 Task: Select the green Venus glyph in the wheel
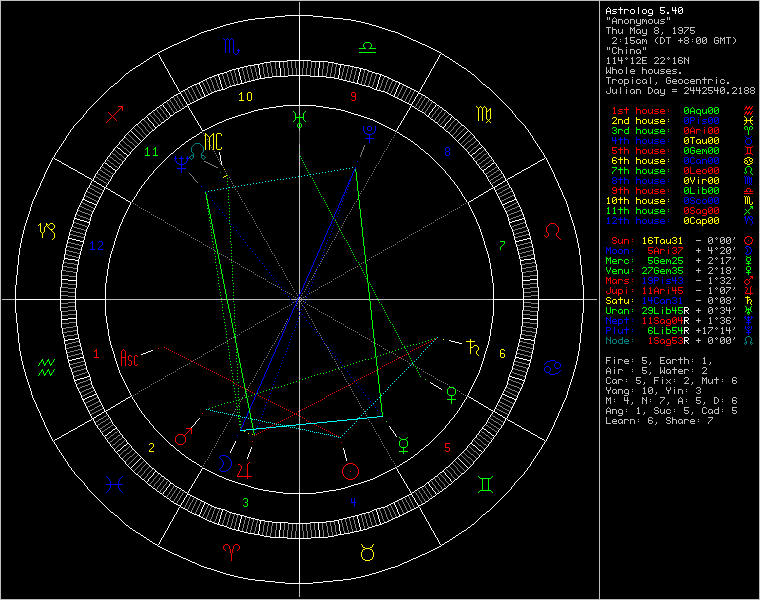point(453,393)
